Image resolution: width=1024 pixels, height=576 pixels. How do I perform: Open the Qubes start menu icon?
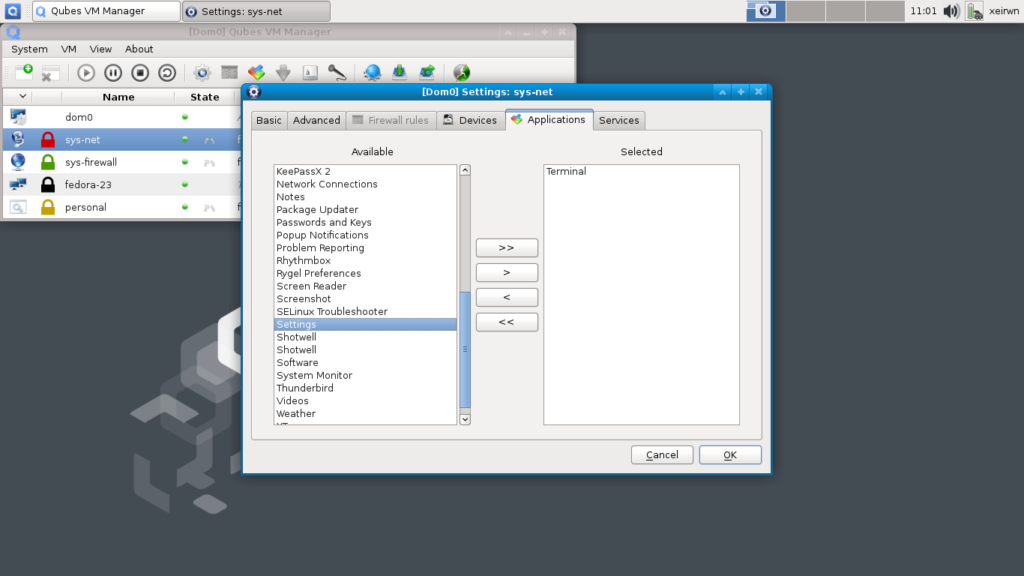click(x=12, y=11)
